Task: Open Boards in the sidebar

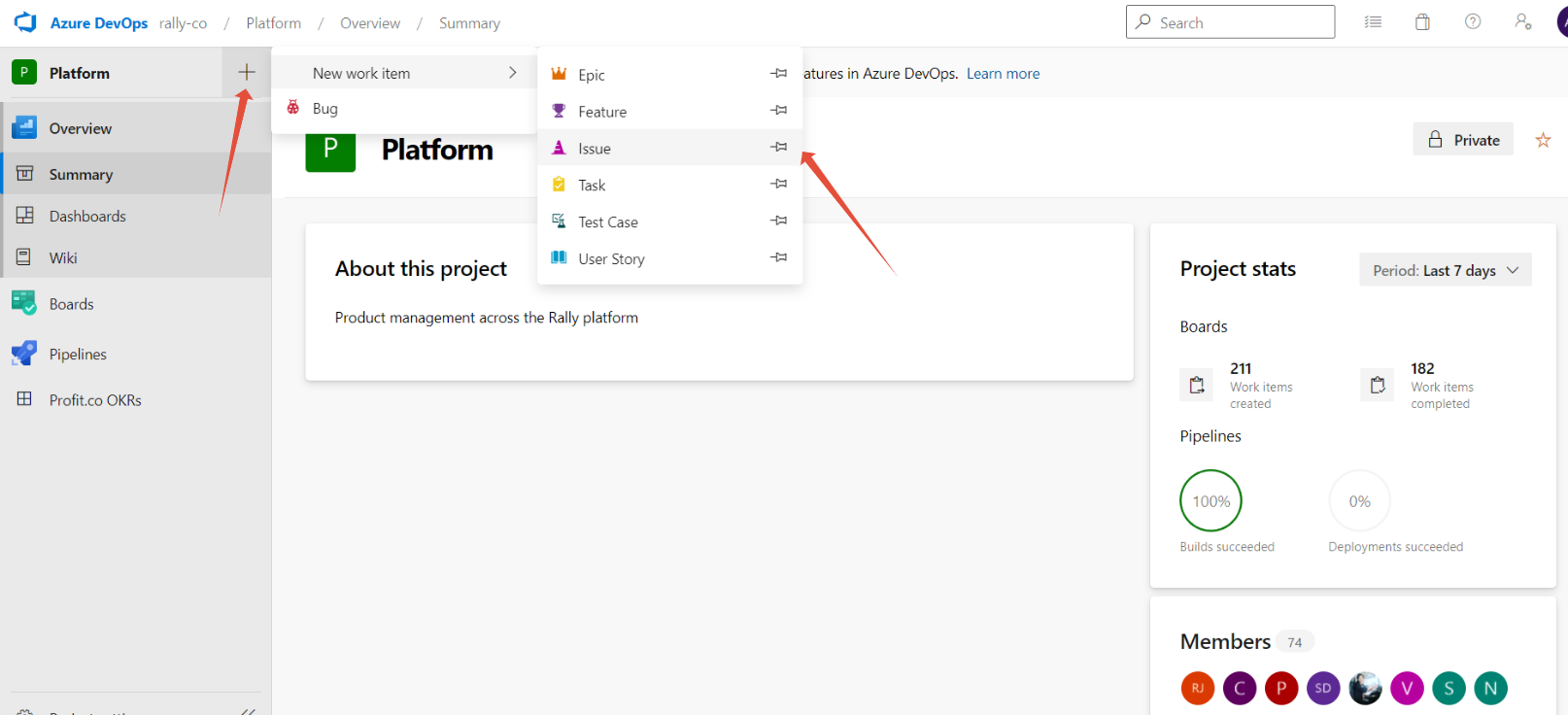Action: [136, 304]
